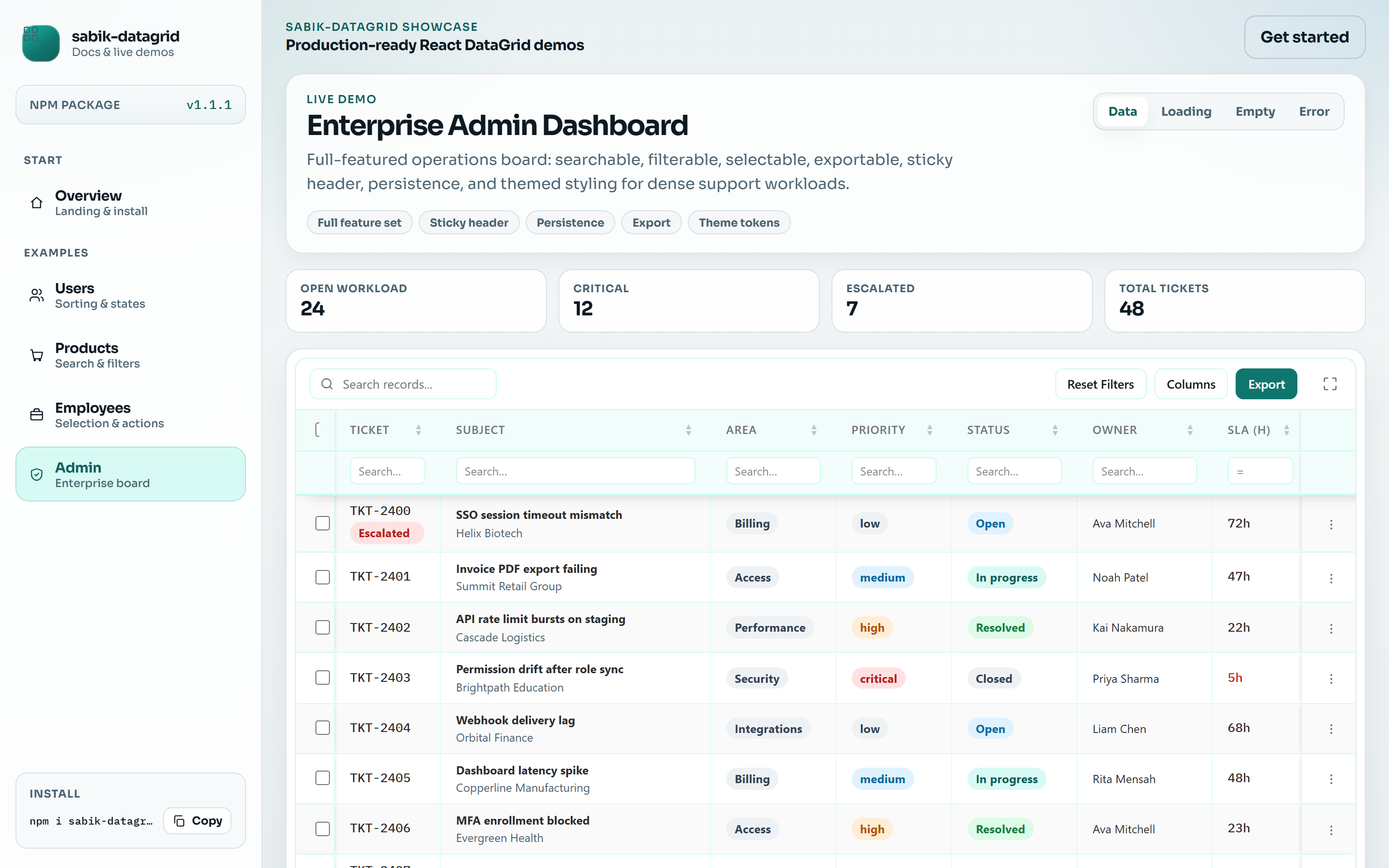Check the TKT-2402 row checkbox
The image size is (1389, 868).
tap(323, 627)
